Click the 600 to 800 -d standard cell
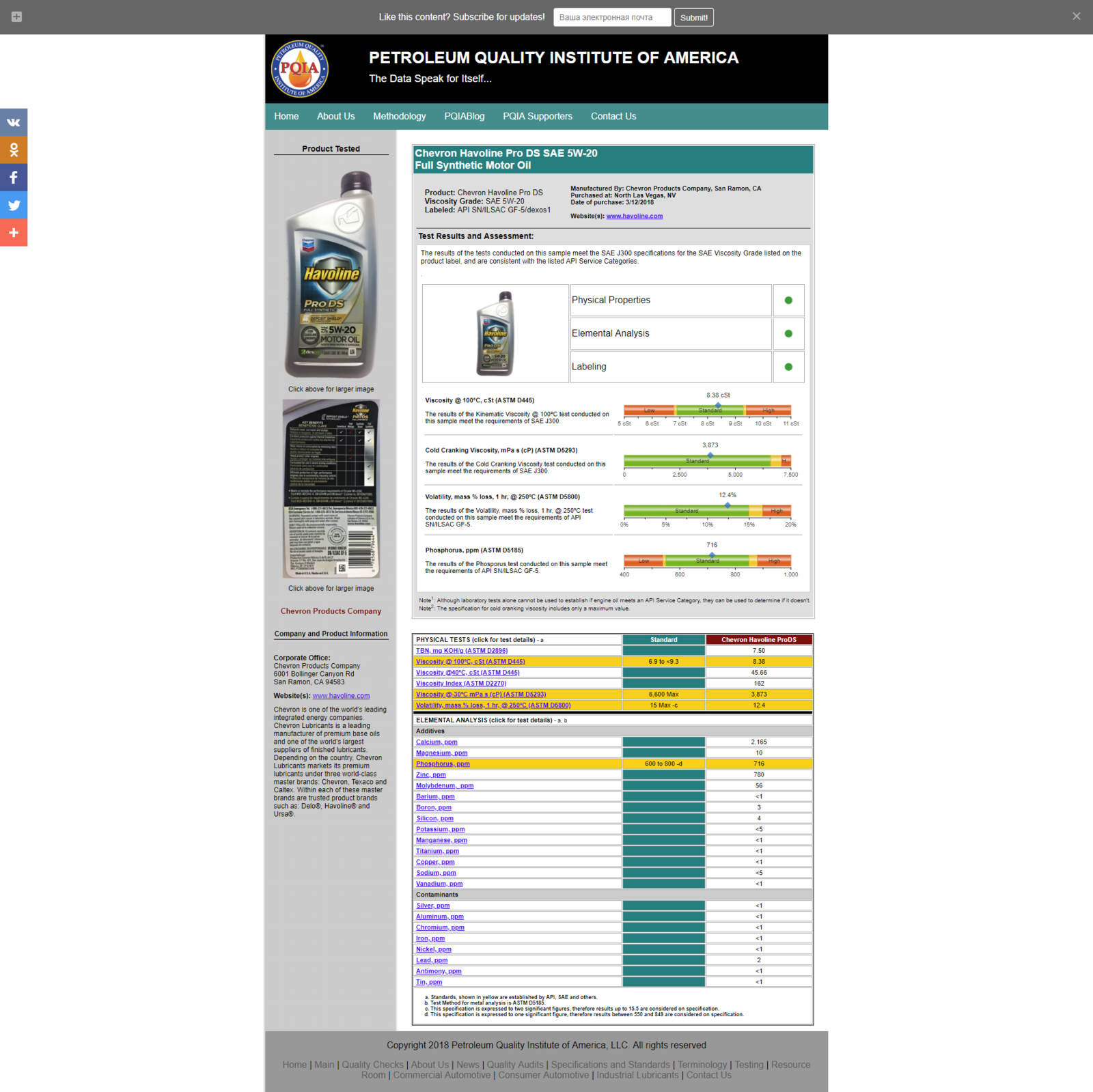Image resolution: width=1093 pixels, height=1092 pixels. [663, 764]
